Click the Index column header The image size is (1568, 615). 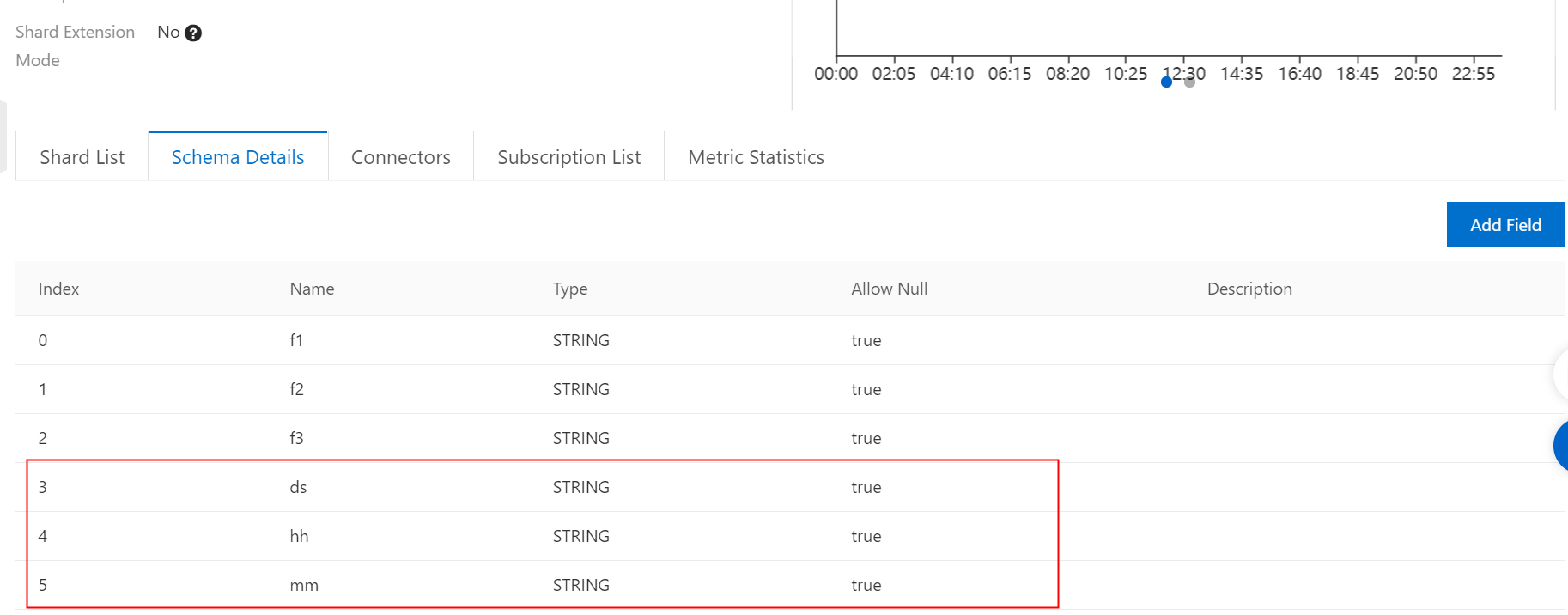pos(58,289)
